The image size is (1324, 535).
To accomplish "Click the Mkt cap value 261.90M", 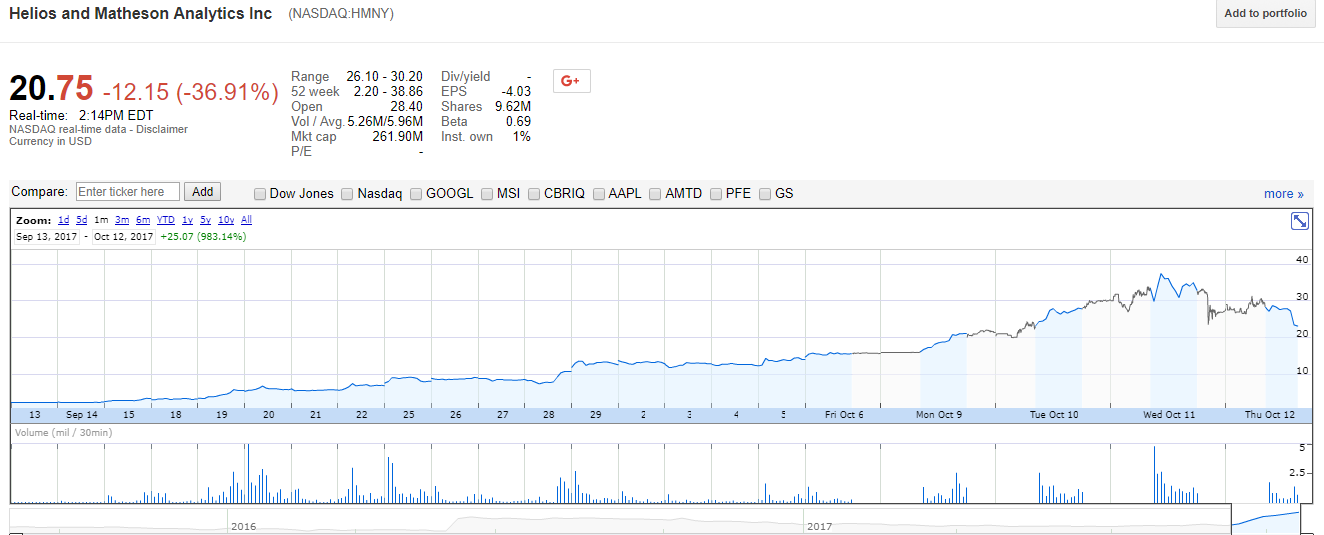I will point(397,137).
